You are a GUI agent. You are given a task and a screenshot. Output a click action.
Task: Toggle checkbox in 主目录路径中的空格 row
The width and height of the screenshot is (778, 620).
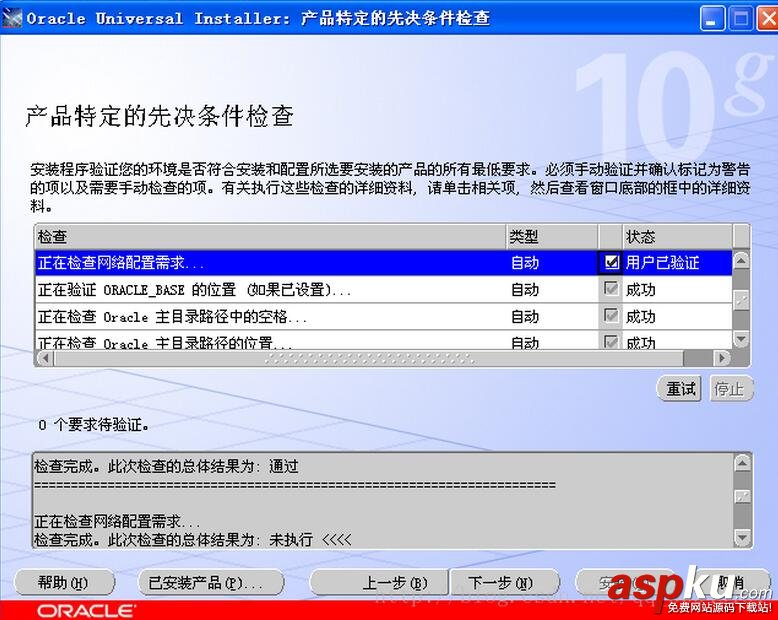[611, 315]
